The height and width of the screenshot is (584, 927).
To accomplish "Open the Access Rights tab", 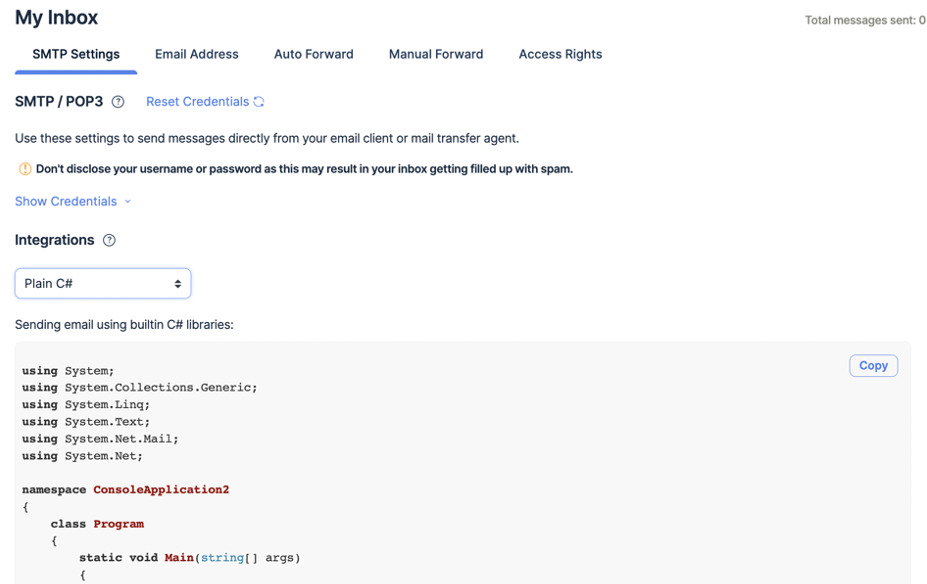I will tap(560, 54).
